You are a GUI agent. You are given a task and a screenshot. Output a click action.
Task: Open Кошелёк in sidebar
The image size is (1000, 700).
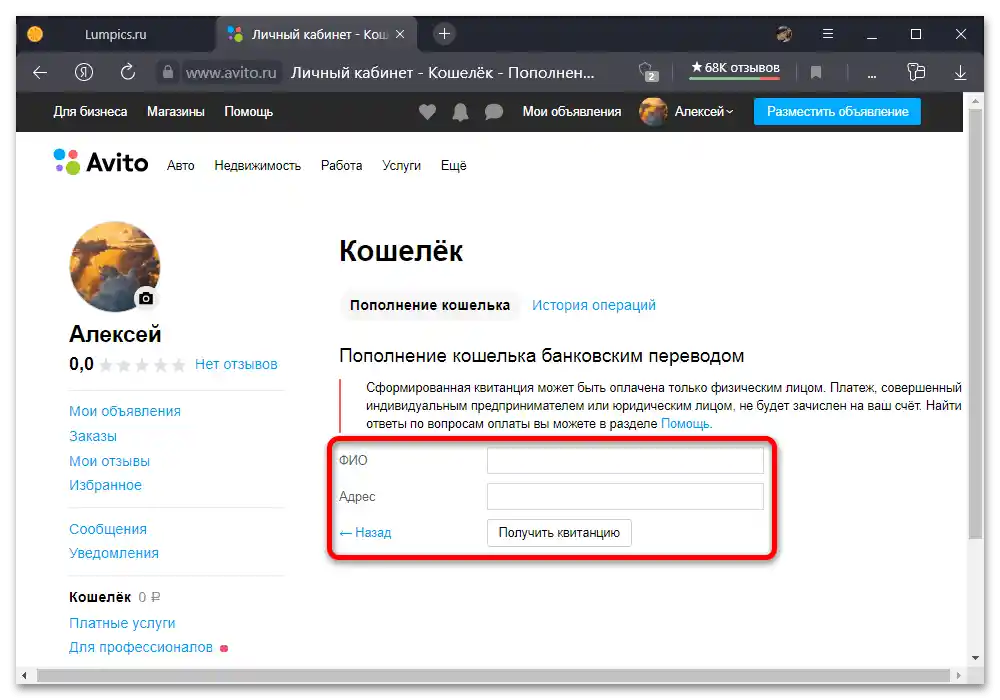[100, 597]
